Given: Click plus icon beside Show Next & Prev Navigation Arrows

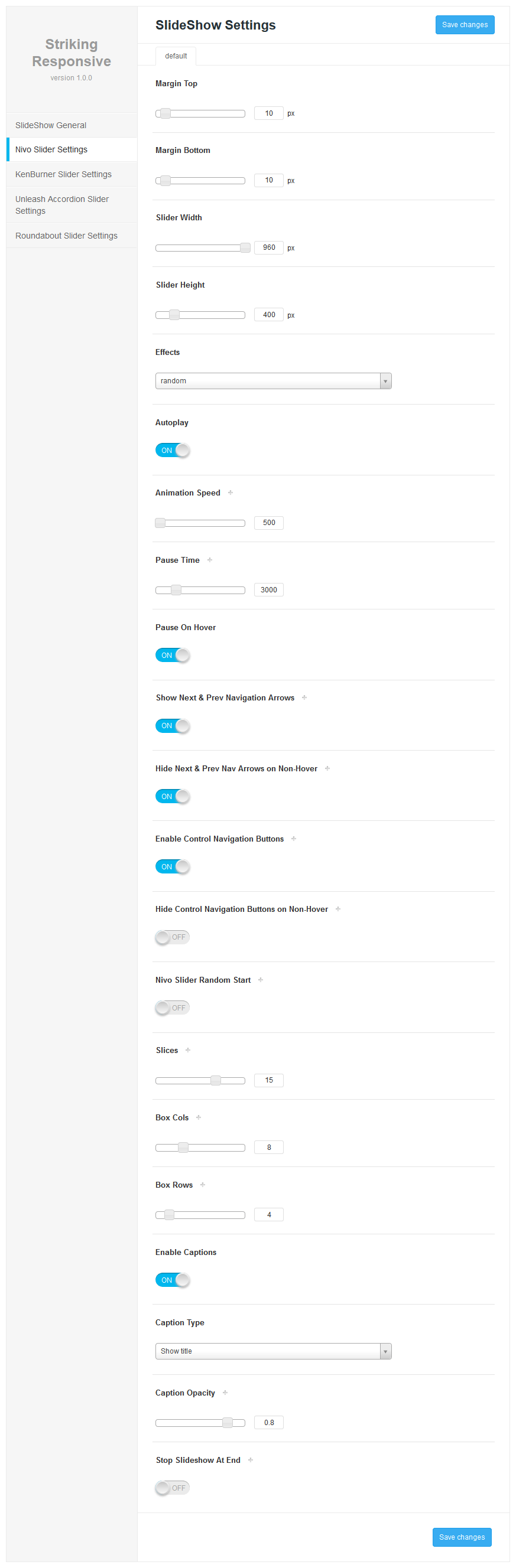Looking at the screenshot, I should coord(304,697).
